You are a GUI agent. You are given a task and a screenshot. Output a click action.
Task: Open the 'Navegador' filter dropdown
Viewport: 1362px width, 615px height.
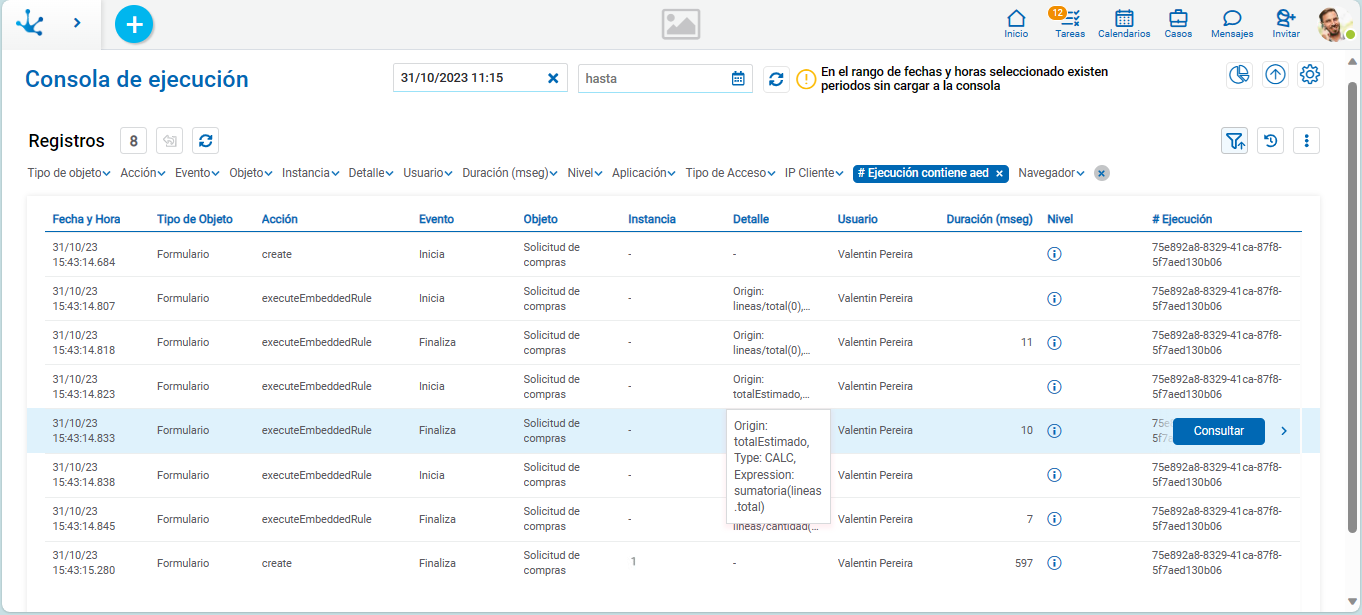tap(1051, 173)
